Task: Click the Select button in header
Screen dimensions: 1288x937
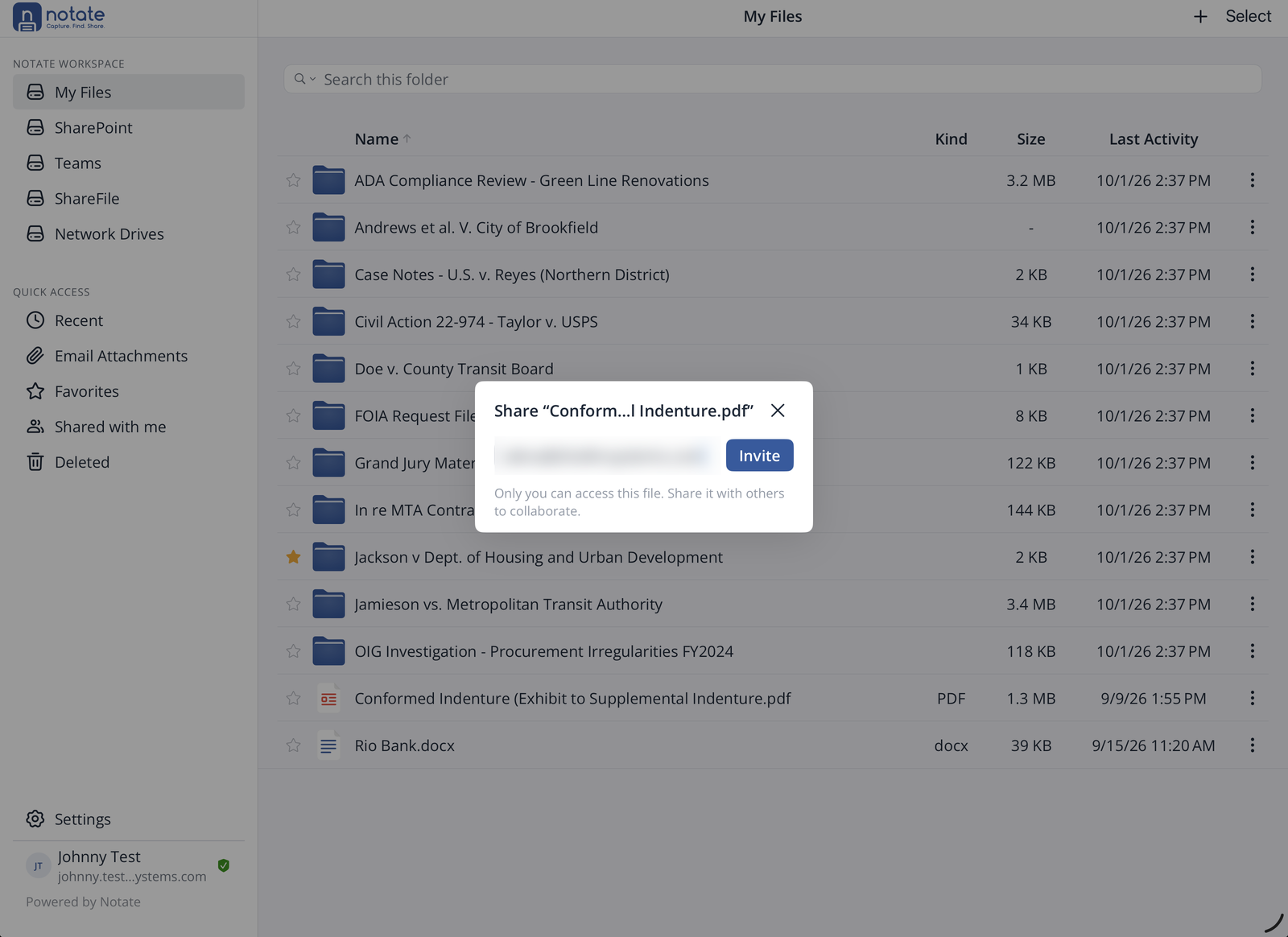Action: click(1248, 16)
